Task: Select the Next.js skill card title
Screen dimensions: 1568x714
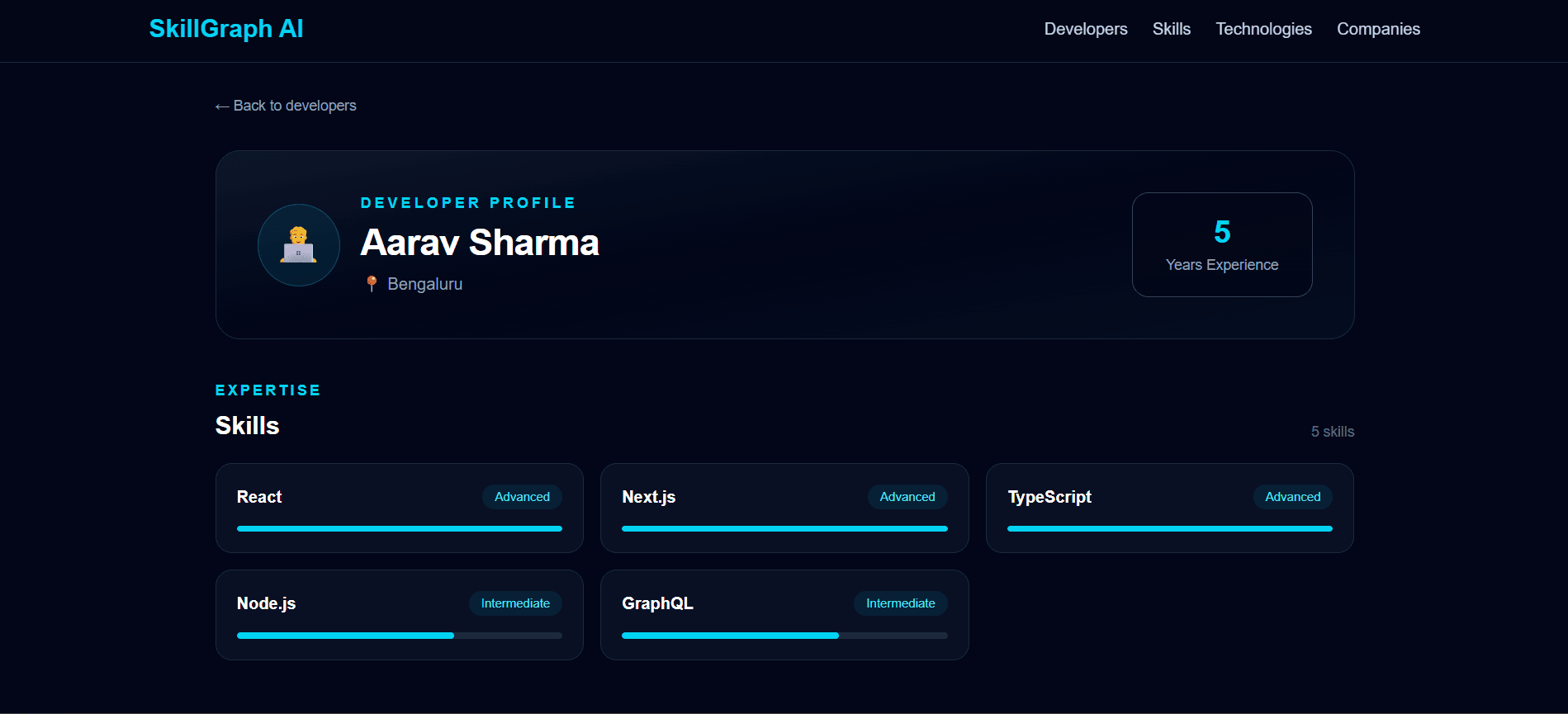Action: [x=649, y=497]
